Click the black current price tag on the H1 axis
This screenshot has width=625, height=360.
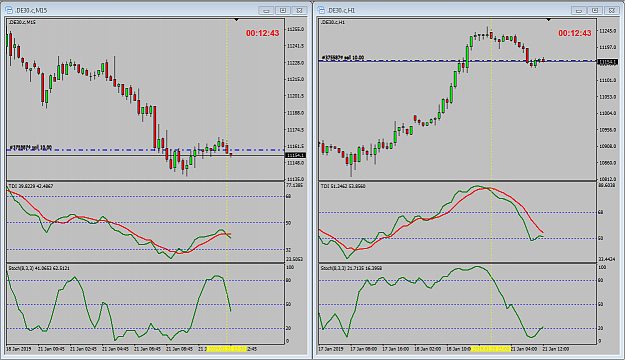pyautogui.click(x=607, y=62)
